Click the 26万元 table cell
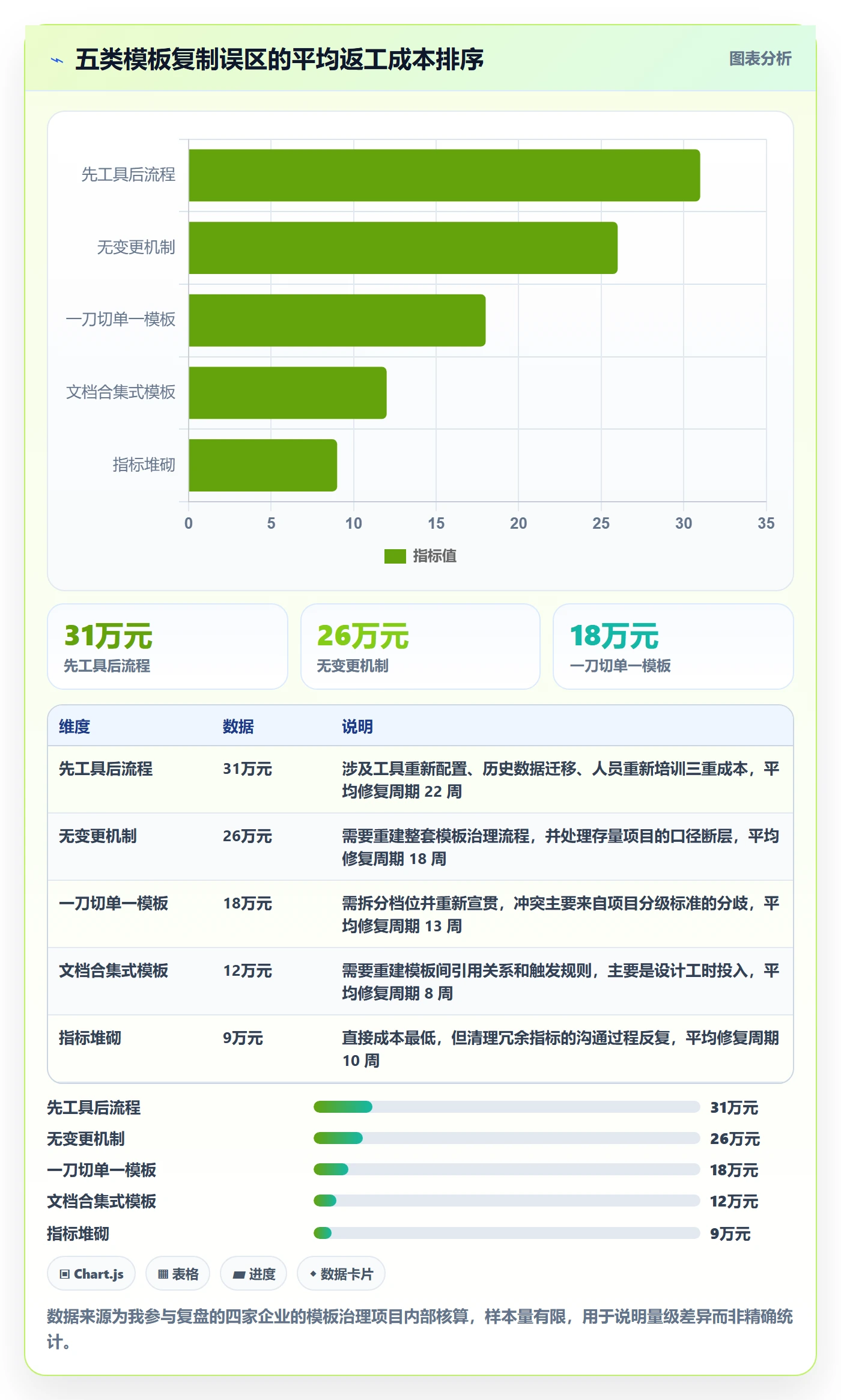The height and width of the screenshot is (1400, 841). coord(247,836)
